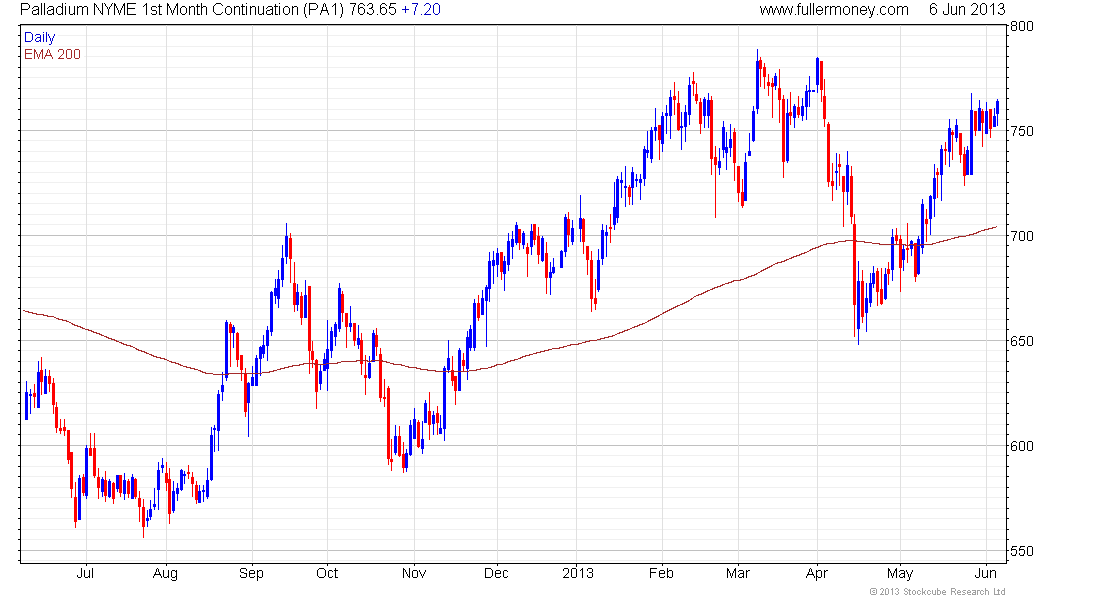Select the 'EMA 200' legend label
Image resolution: width=1100 pixels, height=600 pixels.
click(52, 54)
